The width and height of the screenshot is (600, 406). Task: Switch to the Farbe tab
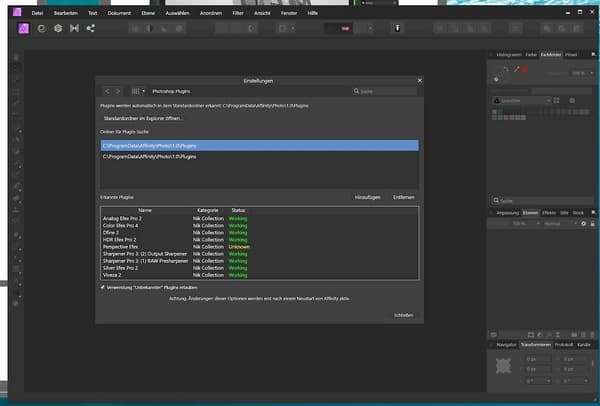click(531, 55)
